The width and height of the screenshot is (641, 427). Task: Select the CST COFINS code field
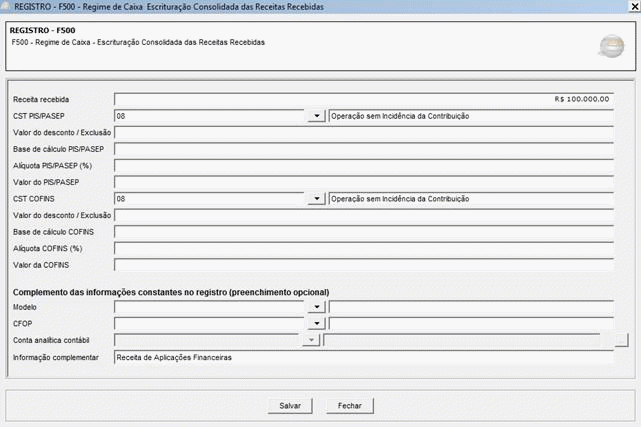point(210,199)
